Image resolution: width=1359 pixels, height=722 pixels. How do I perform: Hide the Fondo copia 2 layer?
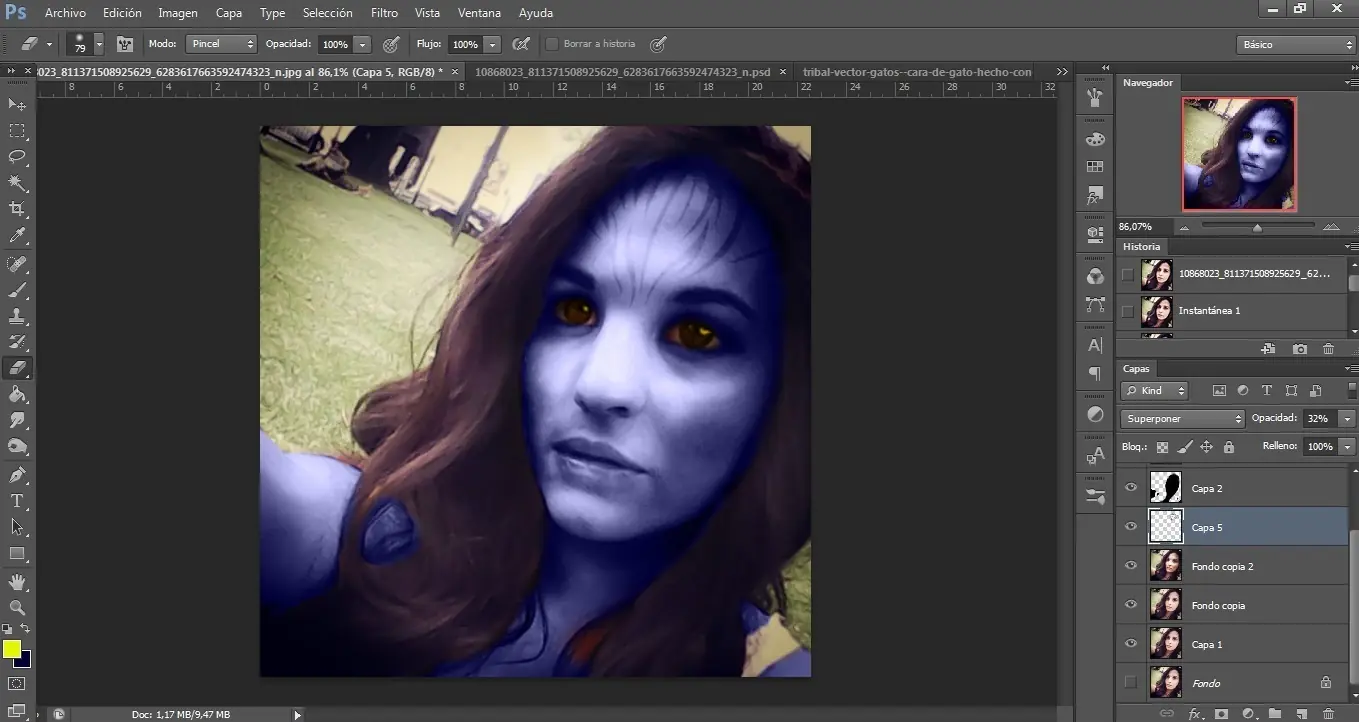(1131, 566)
